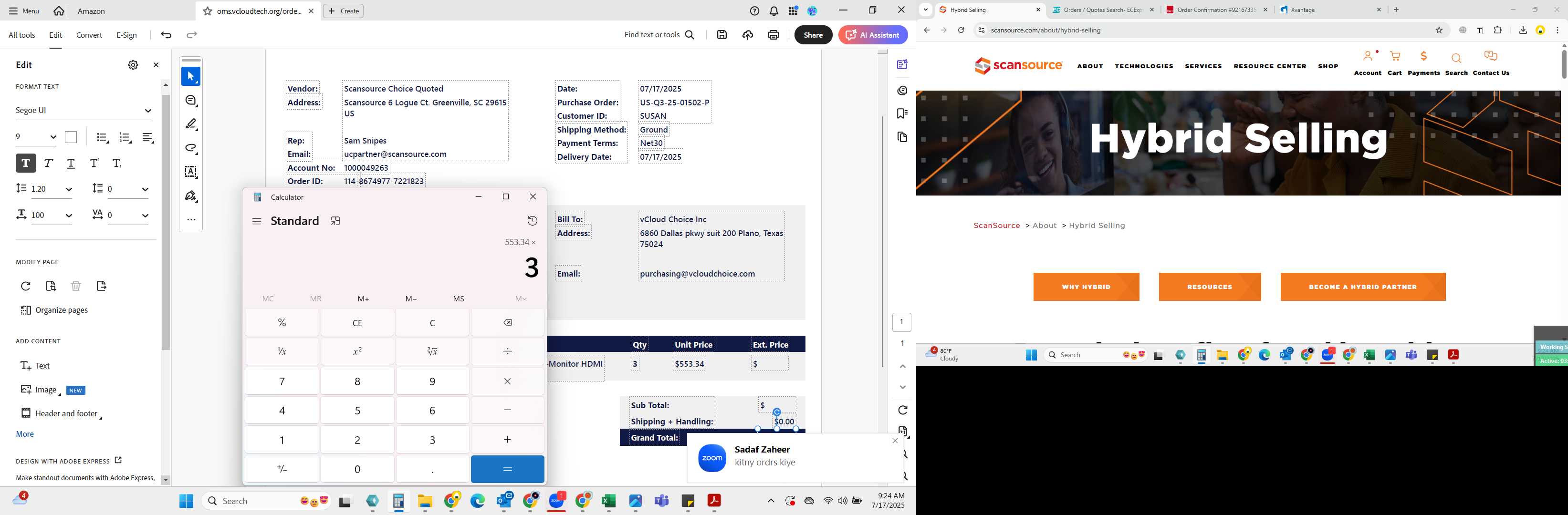This screenshot has height=515, width=1568.
Task: Apply bulleted list formatting
Action: pyautogui.click(x=102, y=138)
